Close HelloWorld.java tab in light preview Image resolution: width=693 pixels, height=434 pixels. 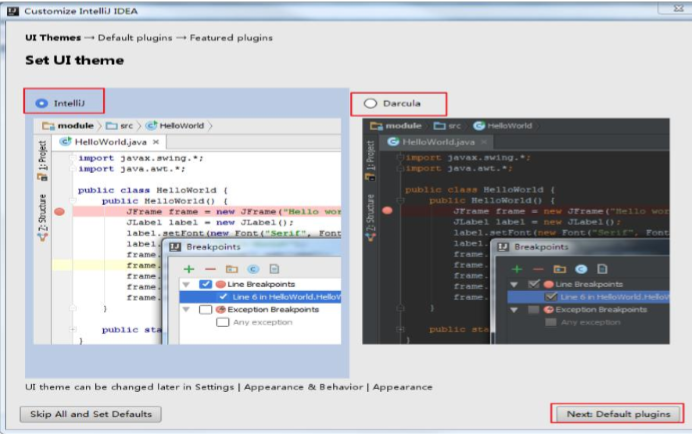pyautogui.click(x=156, y=142)
